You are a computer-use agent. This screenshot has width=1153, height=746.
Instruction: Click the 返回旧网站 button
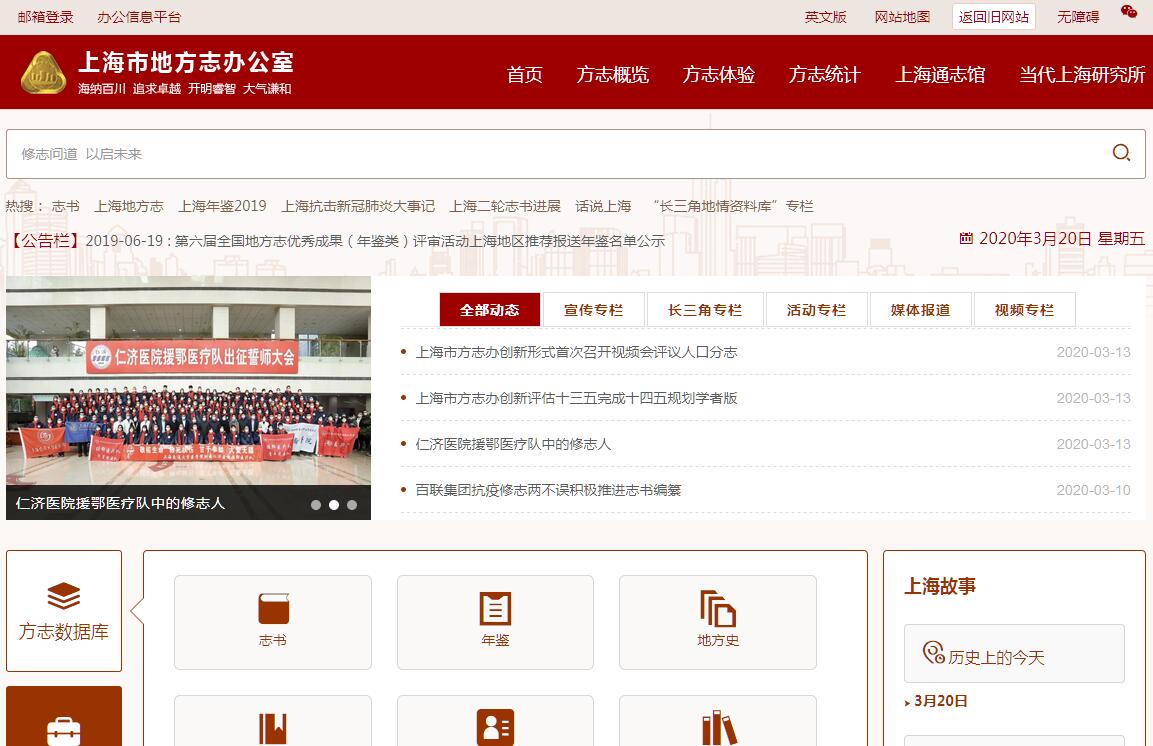[993, 17]
